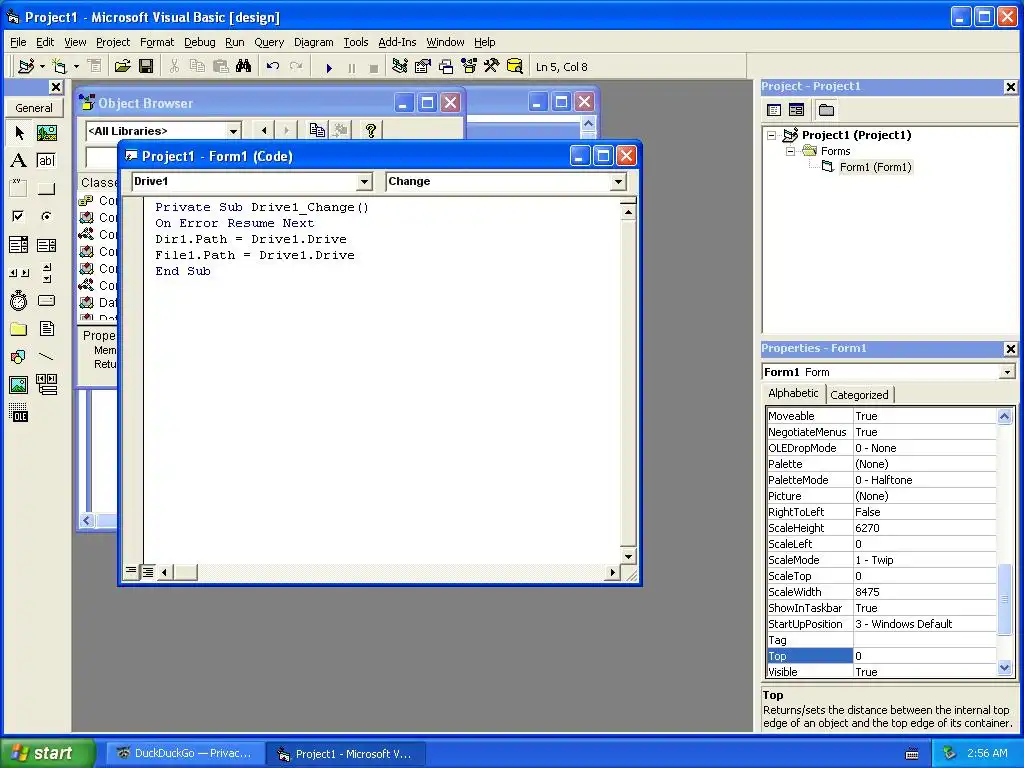
Task: Switch to Procedure View in the code window
Action: [x=131, y=572]
